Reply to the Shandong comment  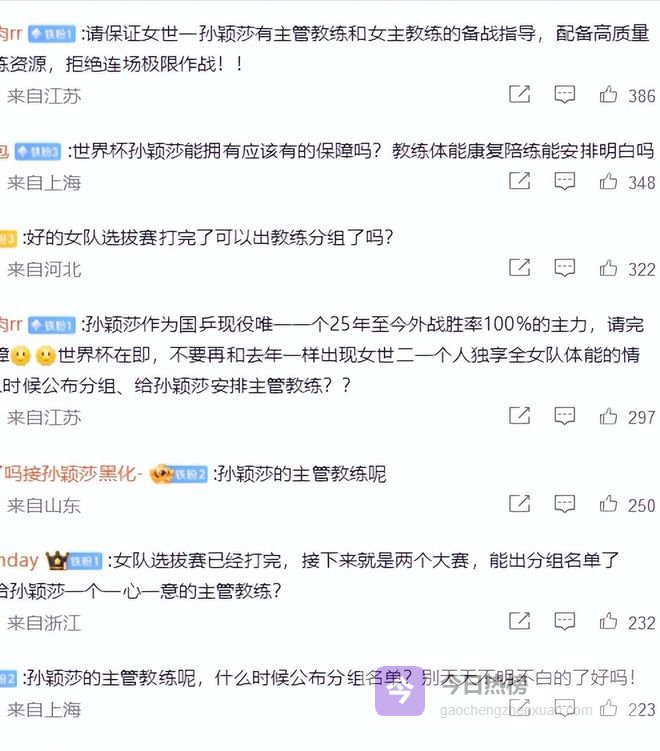pos(565,504)
